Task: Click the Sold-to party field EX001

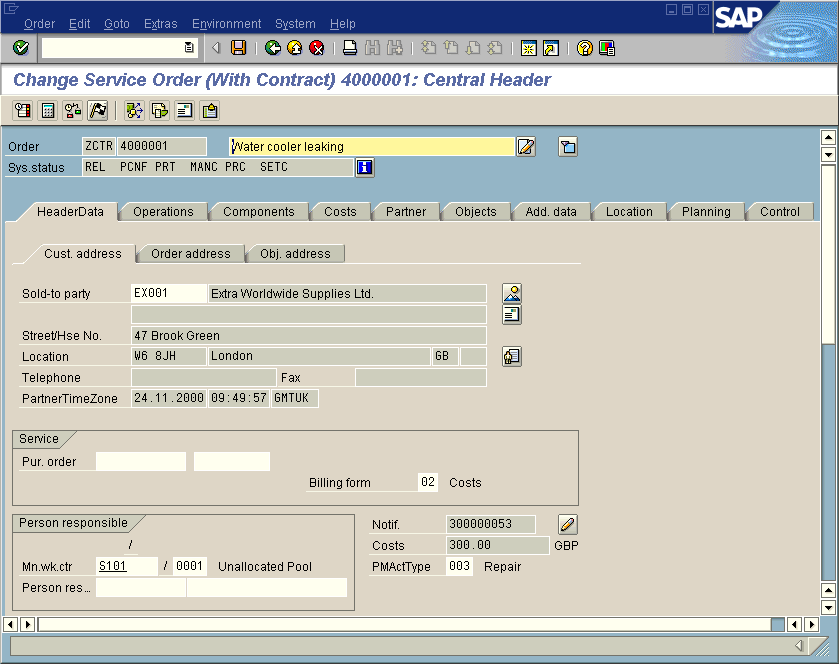Action: tap(169, 293)
